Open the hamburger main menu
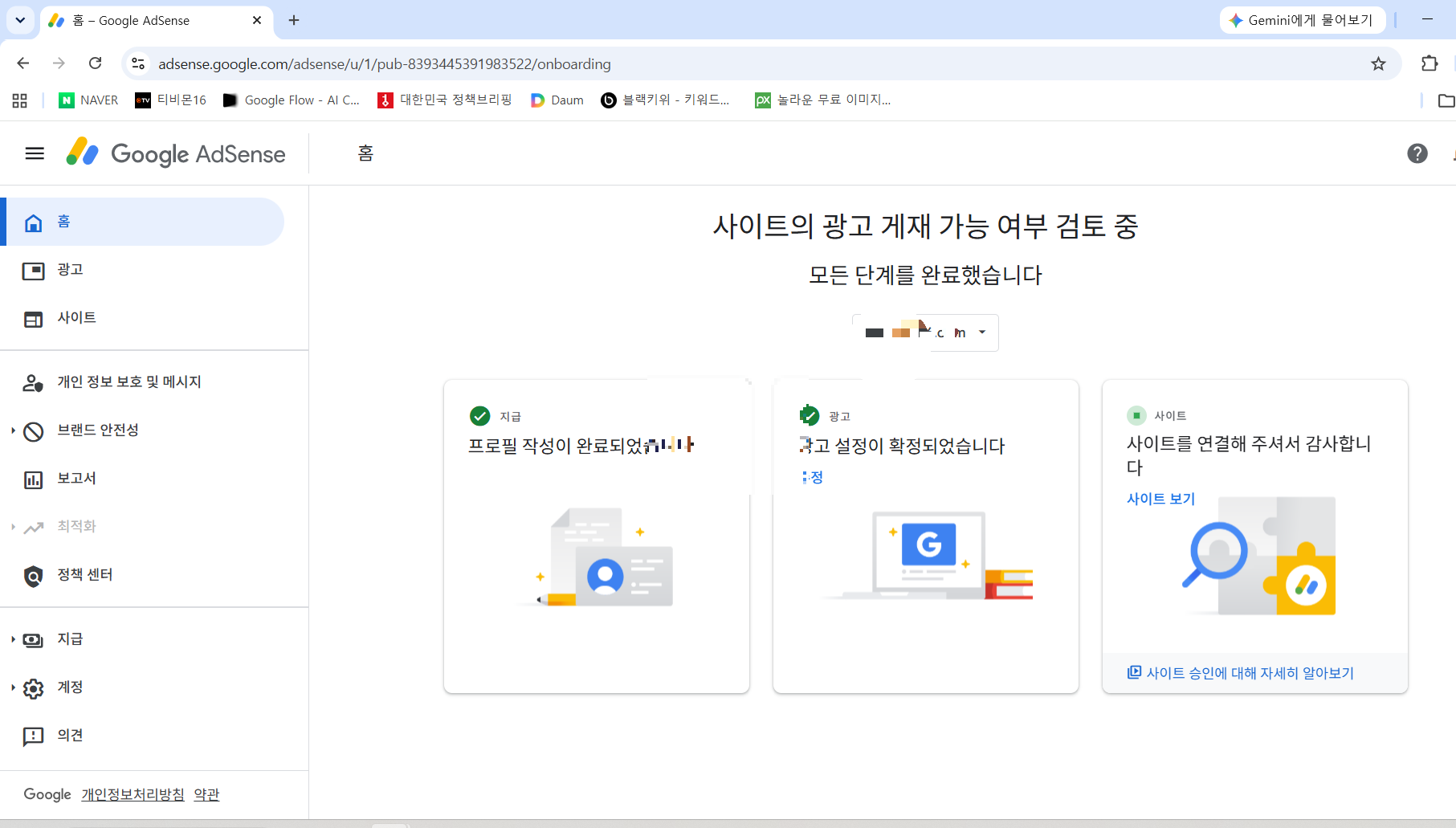The image size is (1456, 828). (x=35, y=153)
